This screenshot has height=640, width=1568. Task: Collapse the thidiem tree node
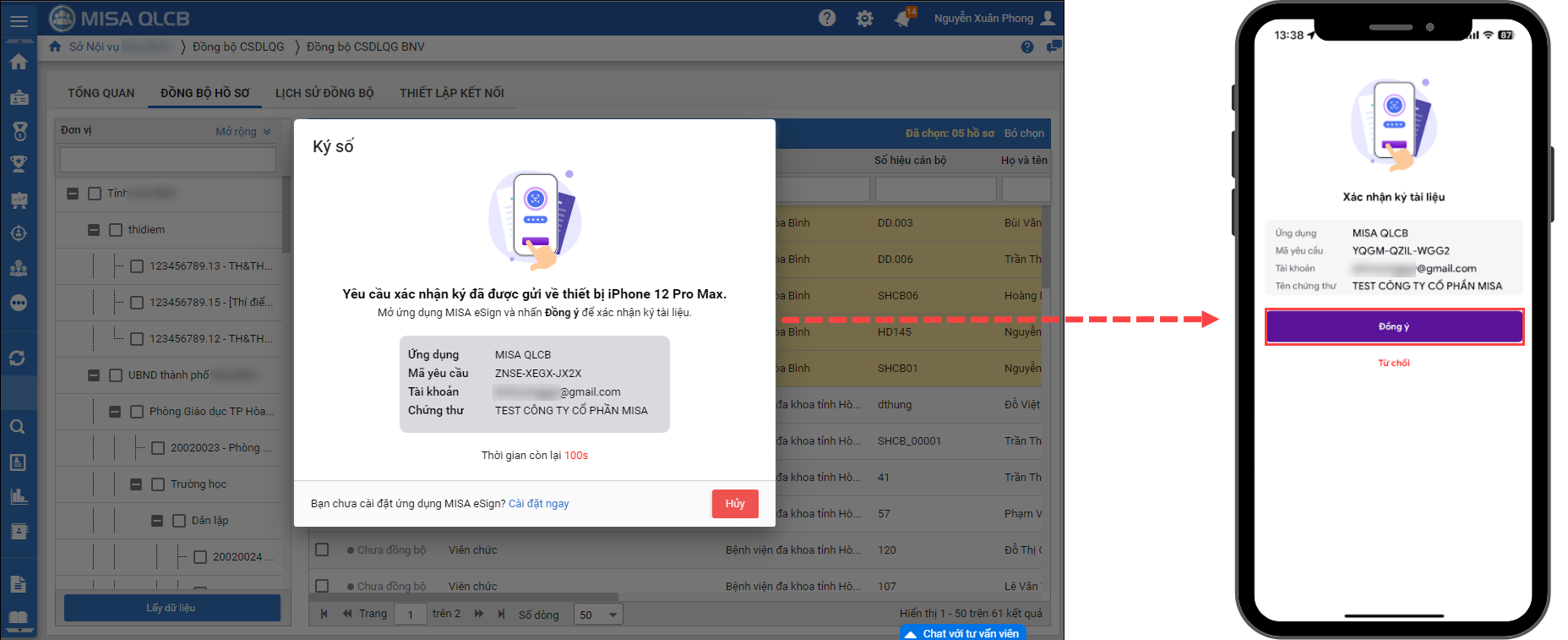94,230
